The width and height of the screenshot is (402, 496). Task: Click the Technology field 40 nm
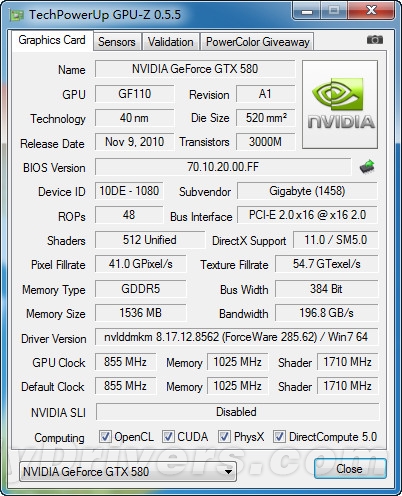[x=135, y=118]
